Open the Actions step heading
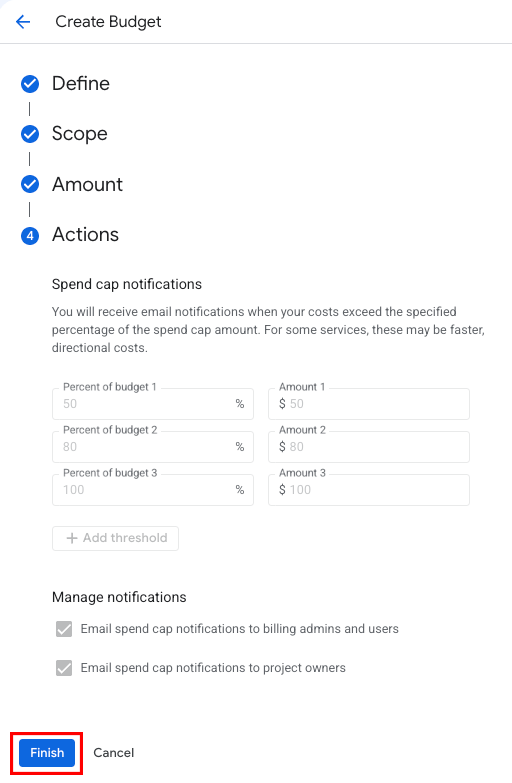This screenshot has height=783, width=512. [85, 235]
